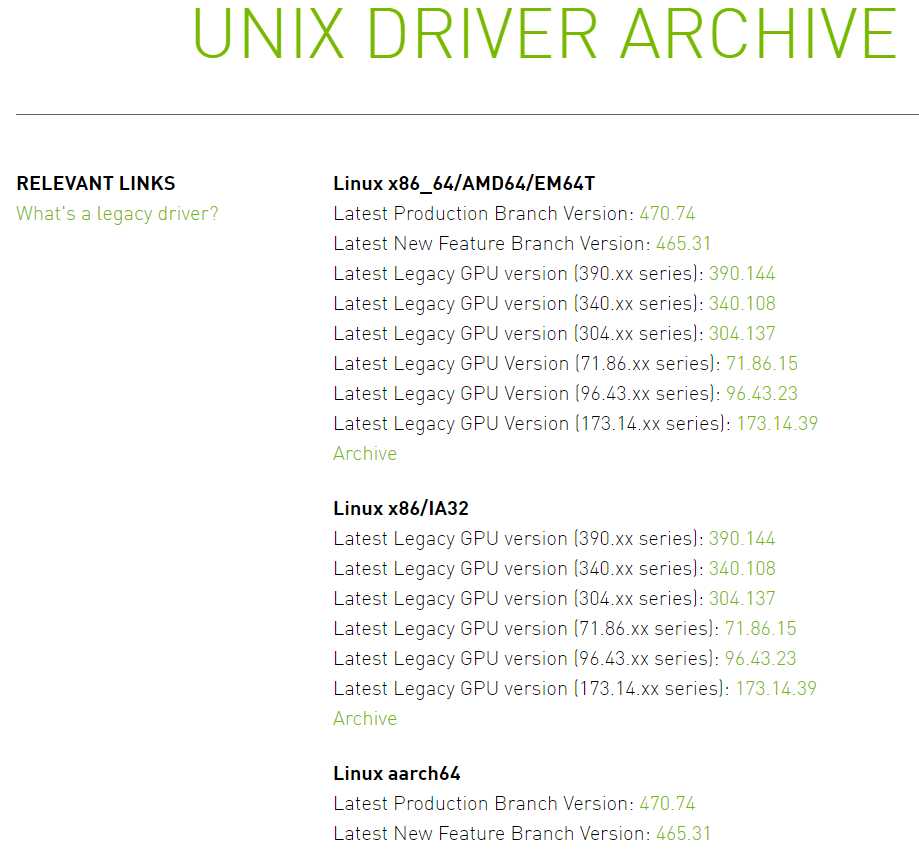Open the "What's a legacy driver?" link
The width and height of the screenshot is (919, 854).
(x=117, y=214)
